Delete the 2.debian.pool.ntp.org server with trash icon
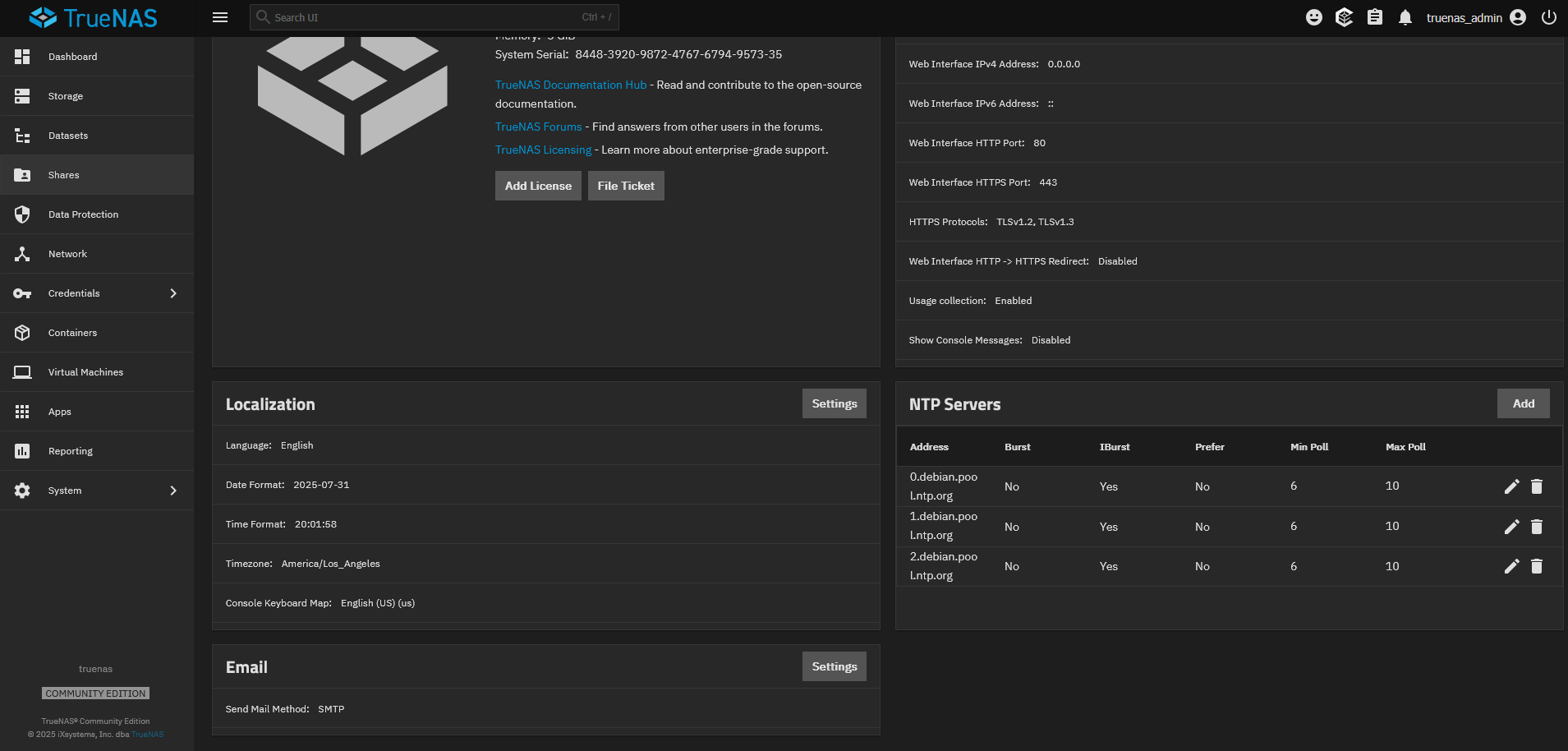Screen dimensions: 1568x751 [1537, 566]
